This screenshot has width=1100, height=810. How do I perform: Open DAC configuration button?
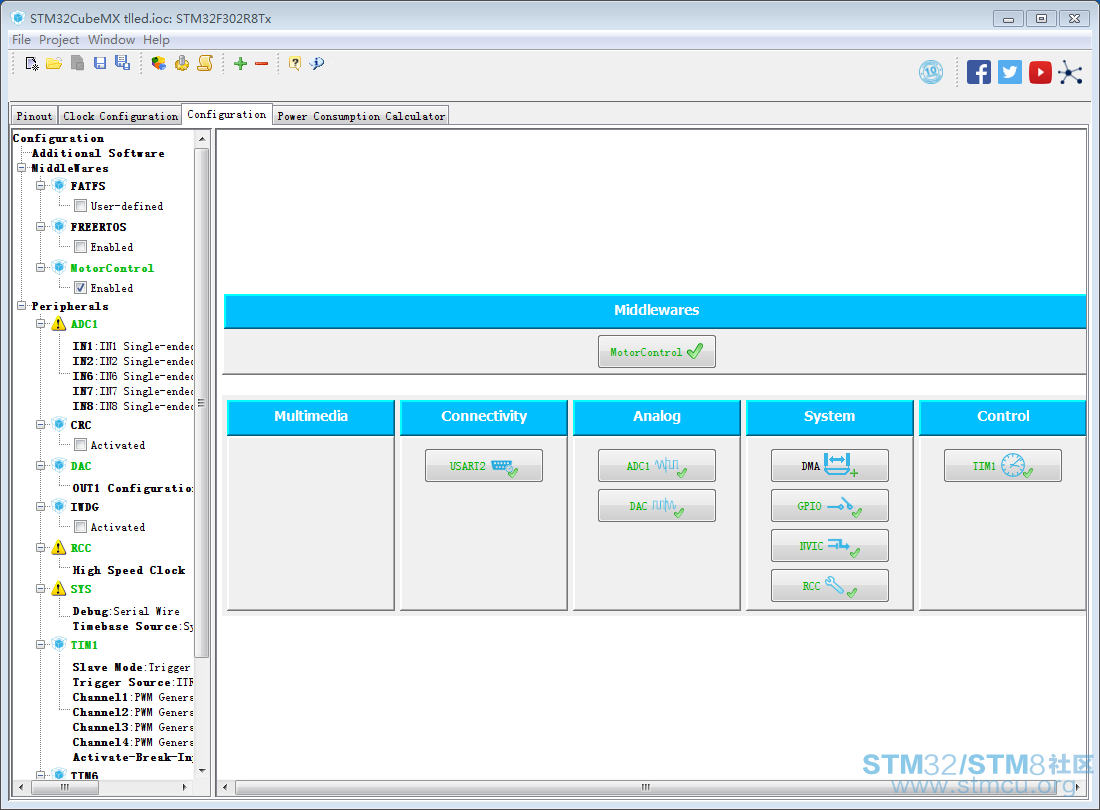click(657, 506)
